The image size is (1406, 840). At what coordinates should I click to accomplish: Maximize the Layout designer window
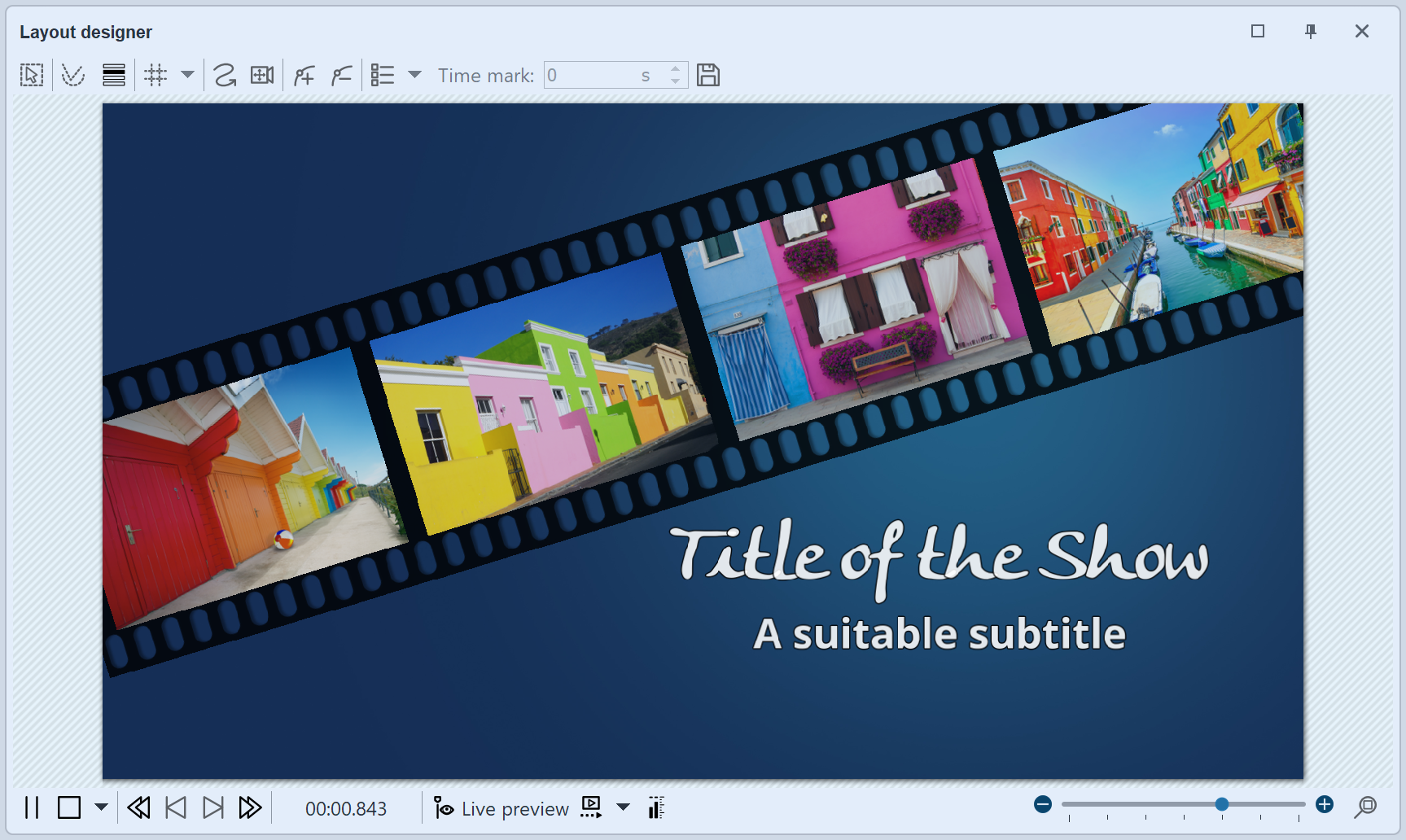coord(1258,31)
